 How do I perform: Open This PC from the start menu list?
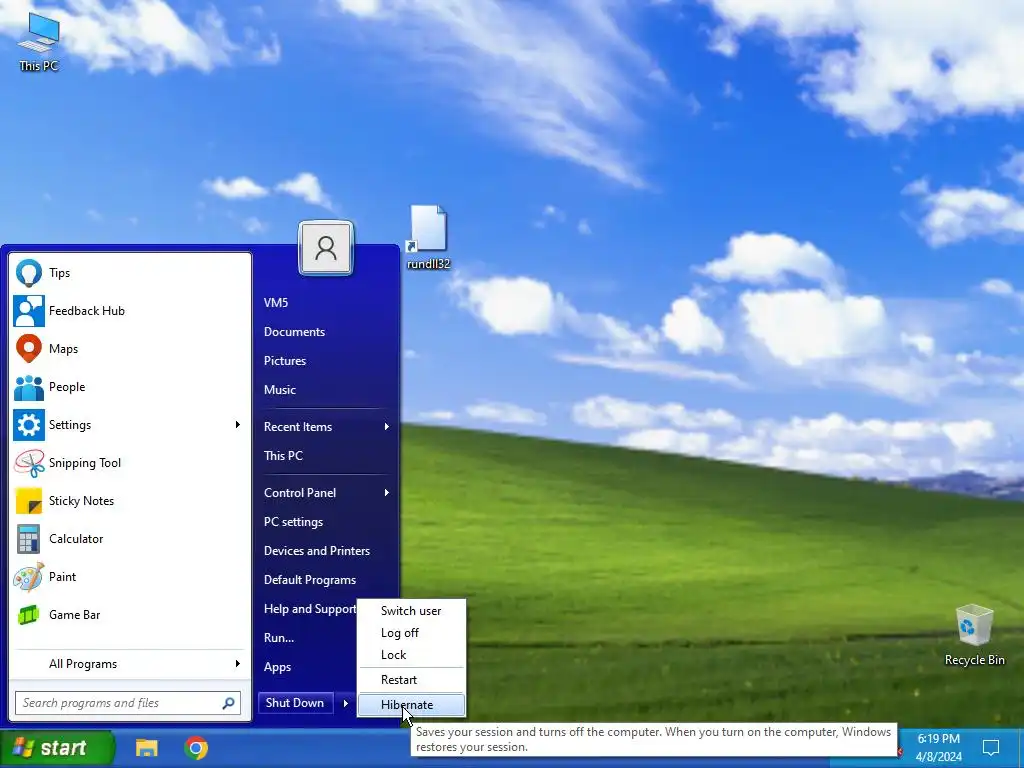pos(283,456)
